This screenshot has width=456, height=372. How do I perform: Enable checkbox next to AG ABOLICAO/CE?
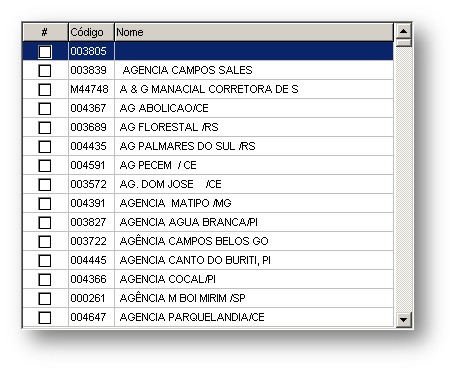[45, 109]
